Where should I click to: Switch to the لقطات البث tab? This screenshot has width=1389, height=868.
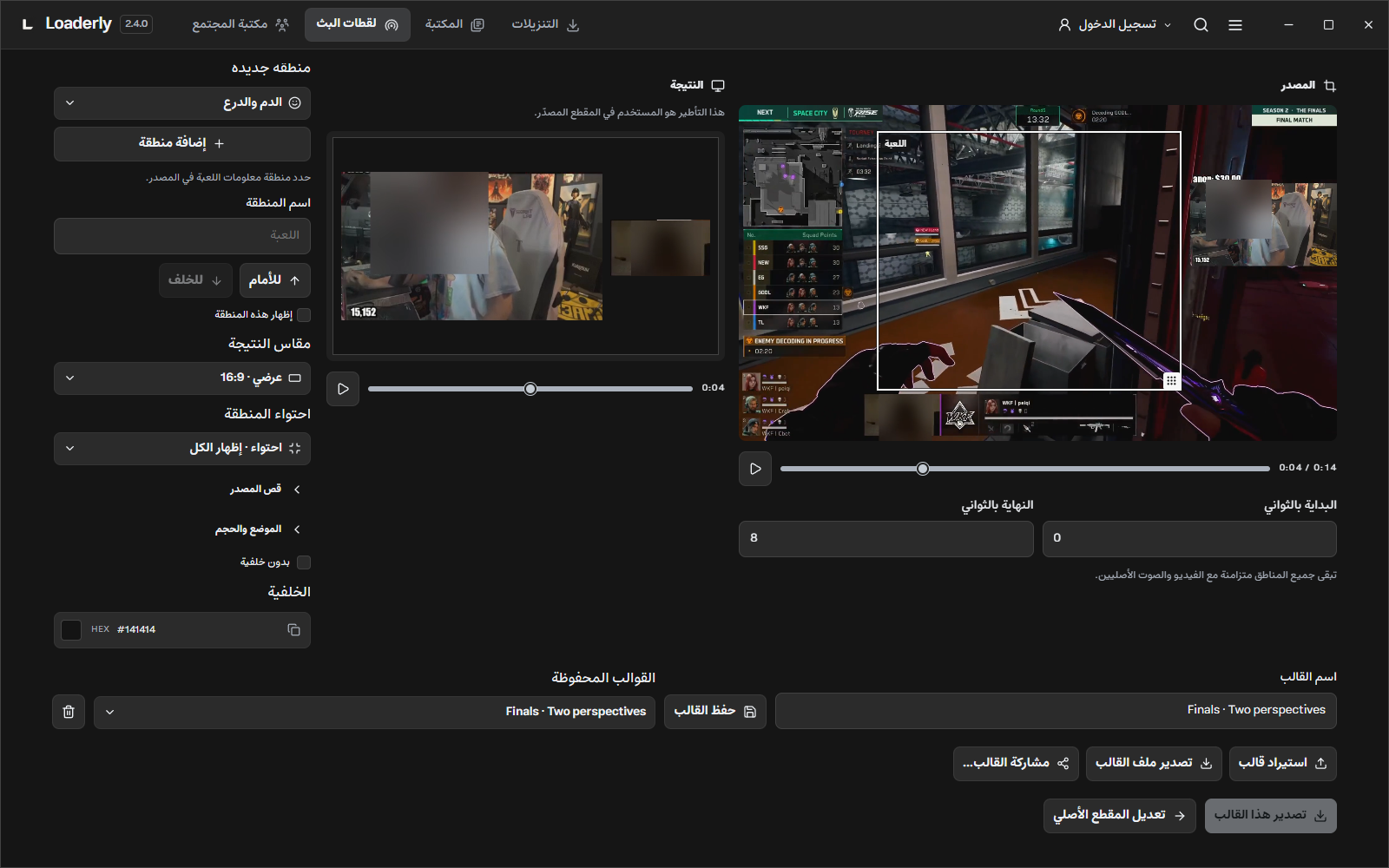(358, 25)
